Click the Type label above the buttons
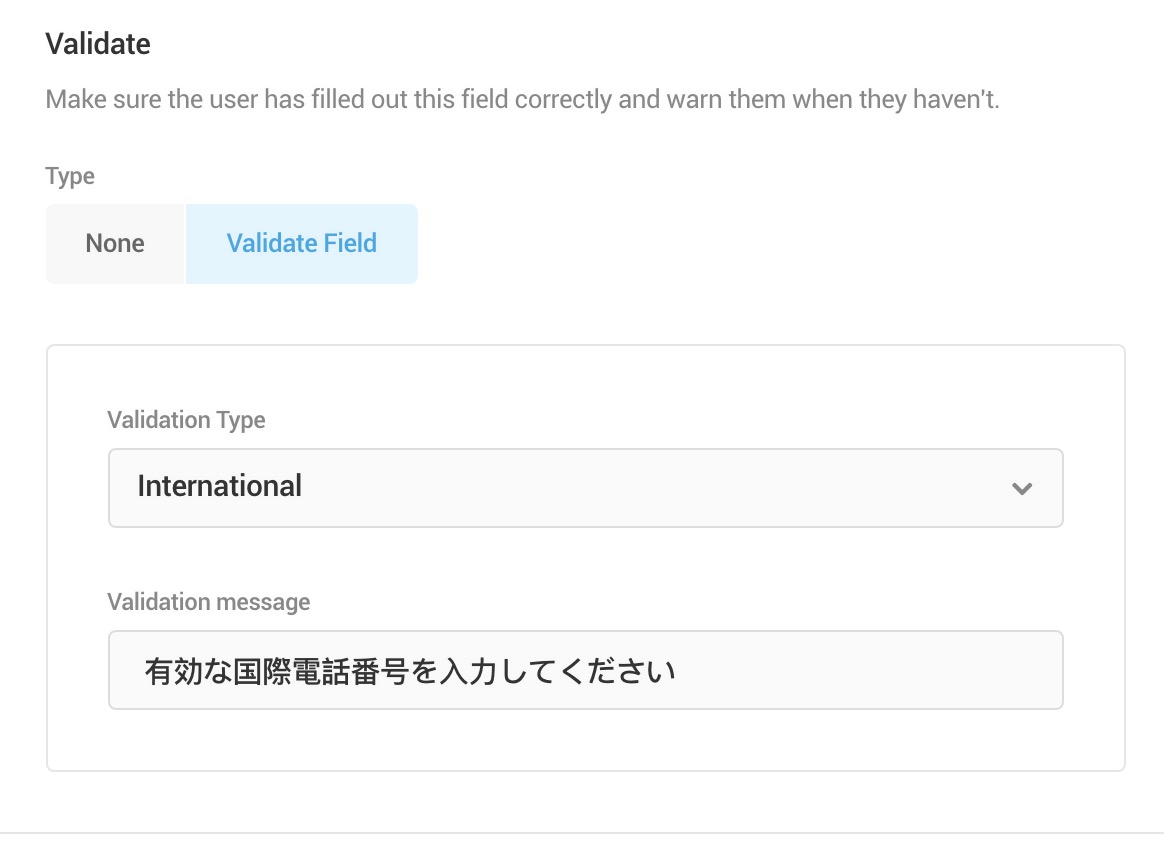This screenshot has height=862, width=1164. (70, 177)
